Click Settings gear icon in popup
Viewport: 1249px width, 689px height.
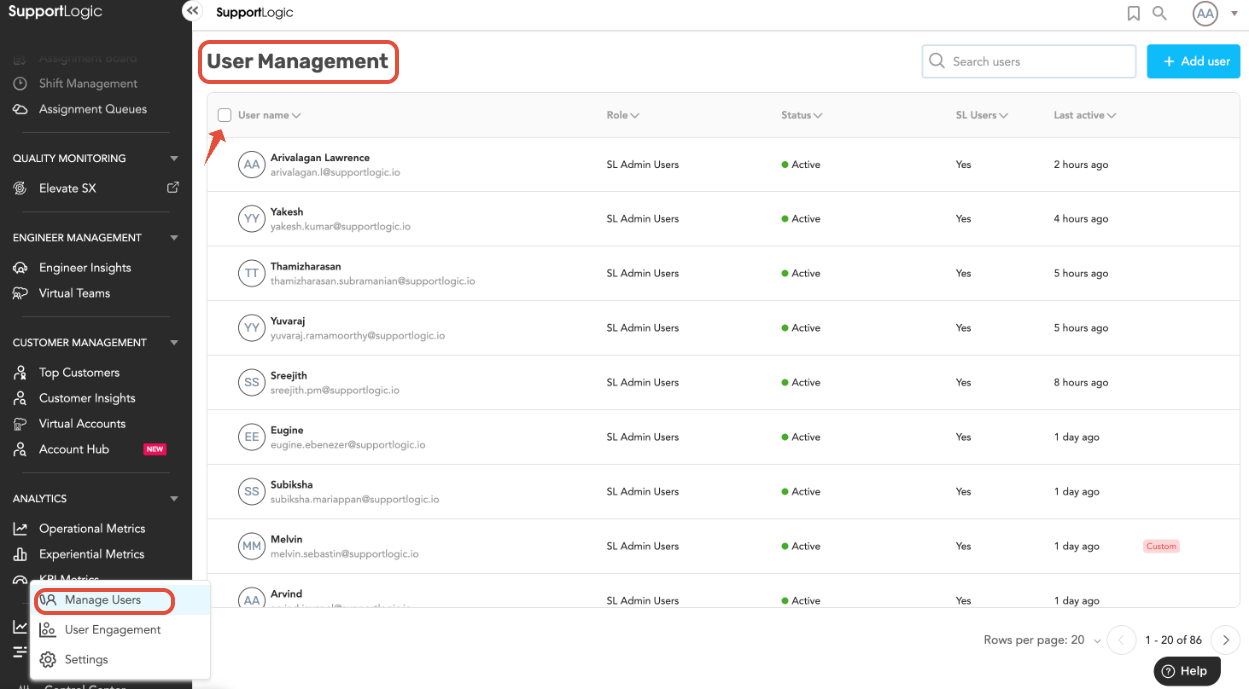tap(48, 659)
